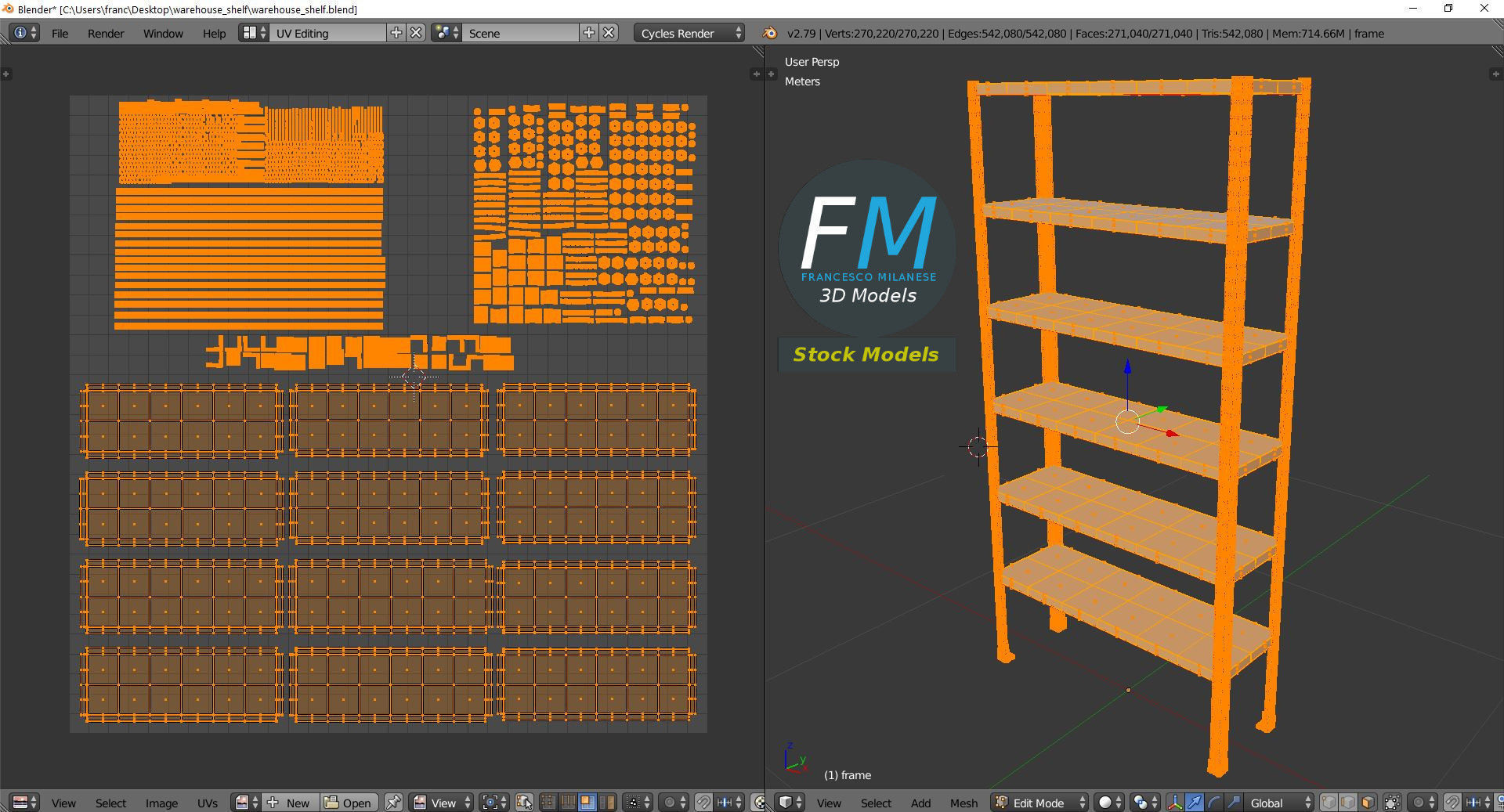The image size is (1504, 812).
Task: Open 3D viewport Select menu
Action: 876,803
